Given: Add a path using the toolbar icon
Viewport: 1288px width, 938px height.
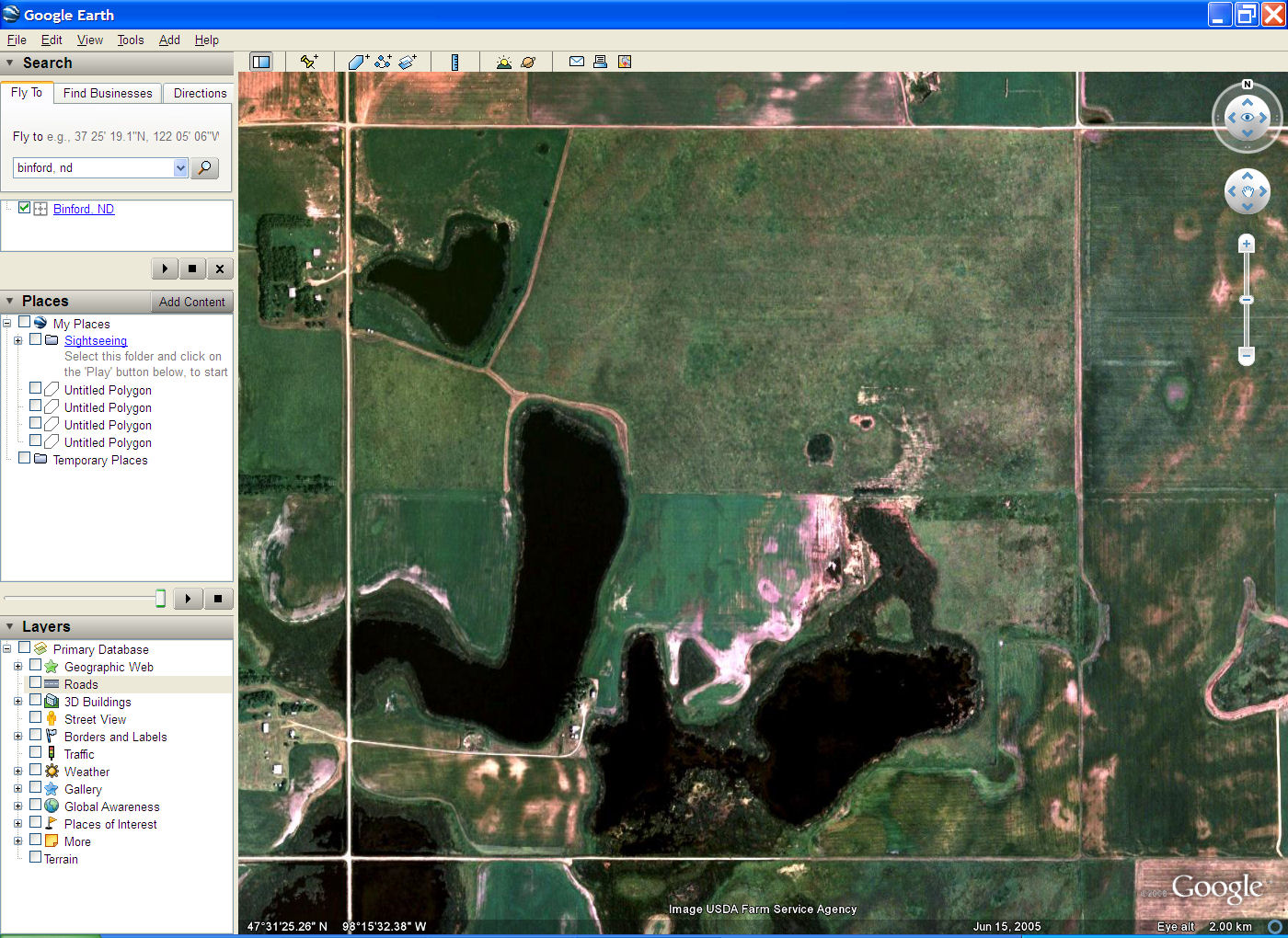Looking at the screenshot, I should click(x=384, y=62).
